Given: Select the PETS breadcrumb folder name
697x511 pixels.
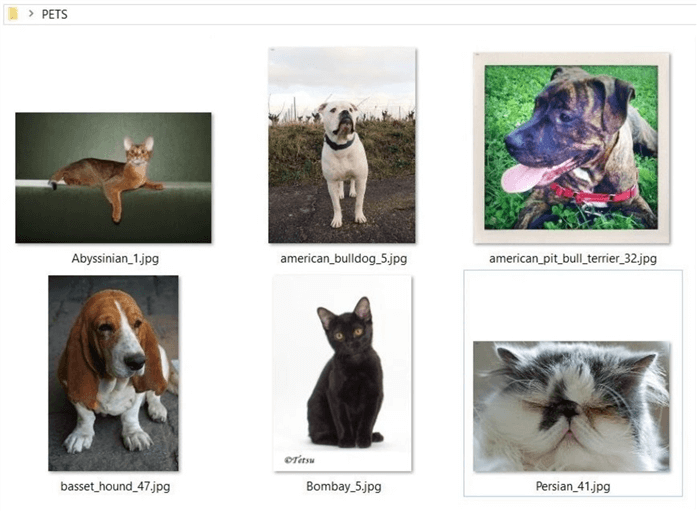Looking at the screenshot, I should 55,14.
